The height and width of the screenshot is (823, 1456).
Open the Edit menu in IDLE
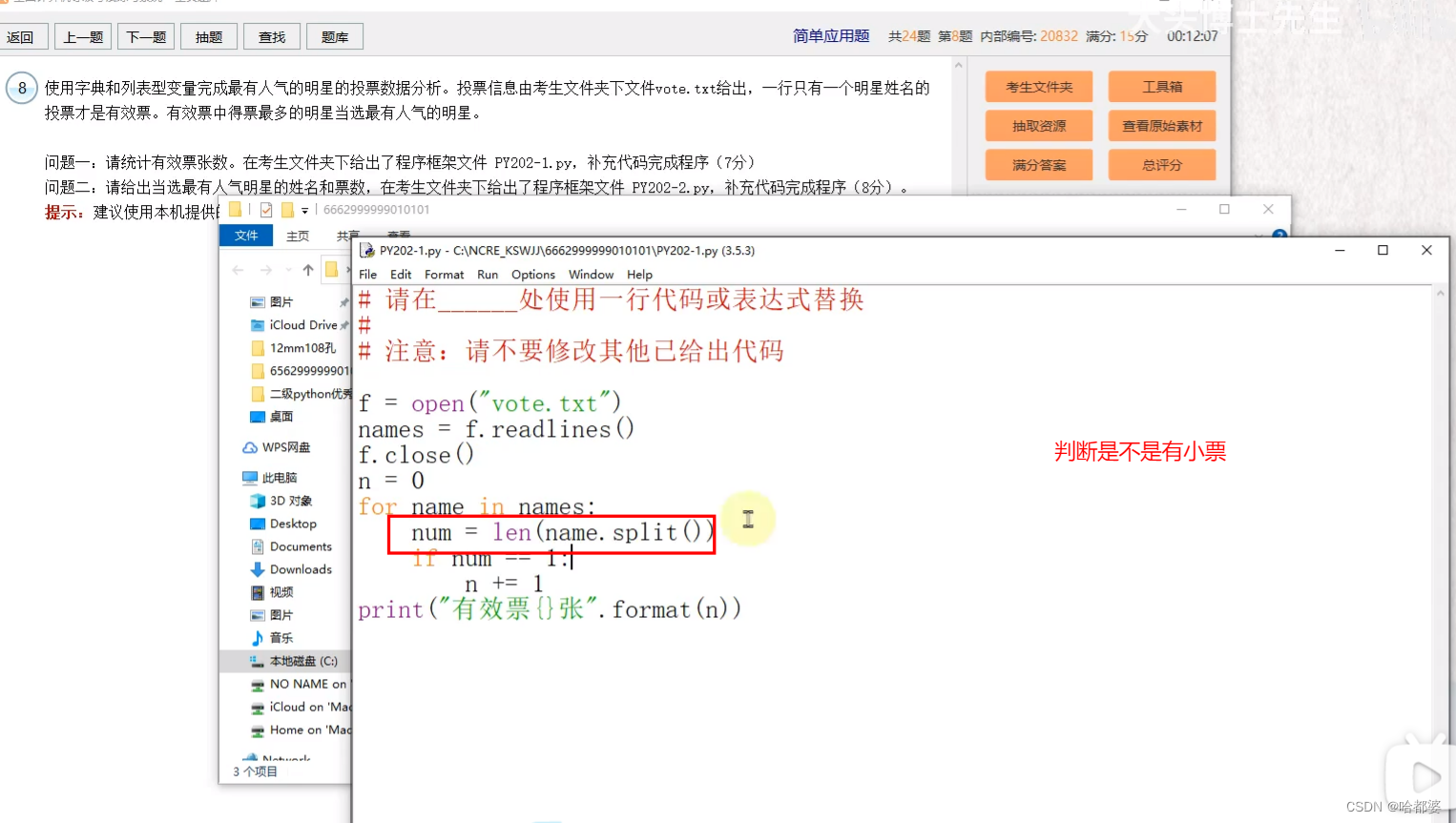click(401, 275)
